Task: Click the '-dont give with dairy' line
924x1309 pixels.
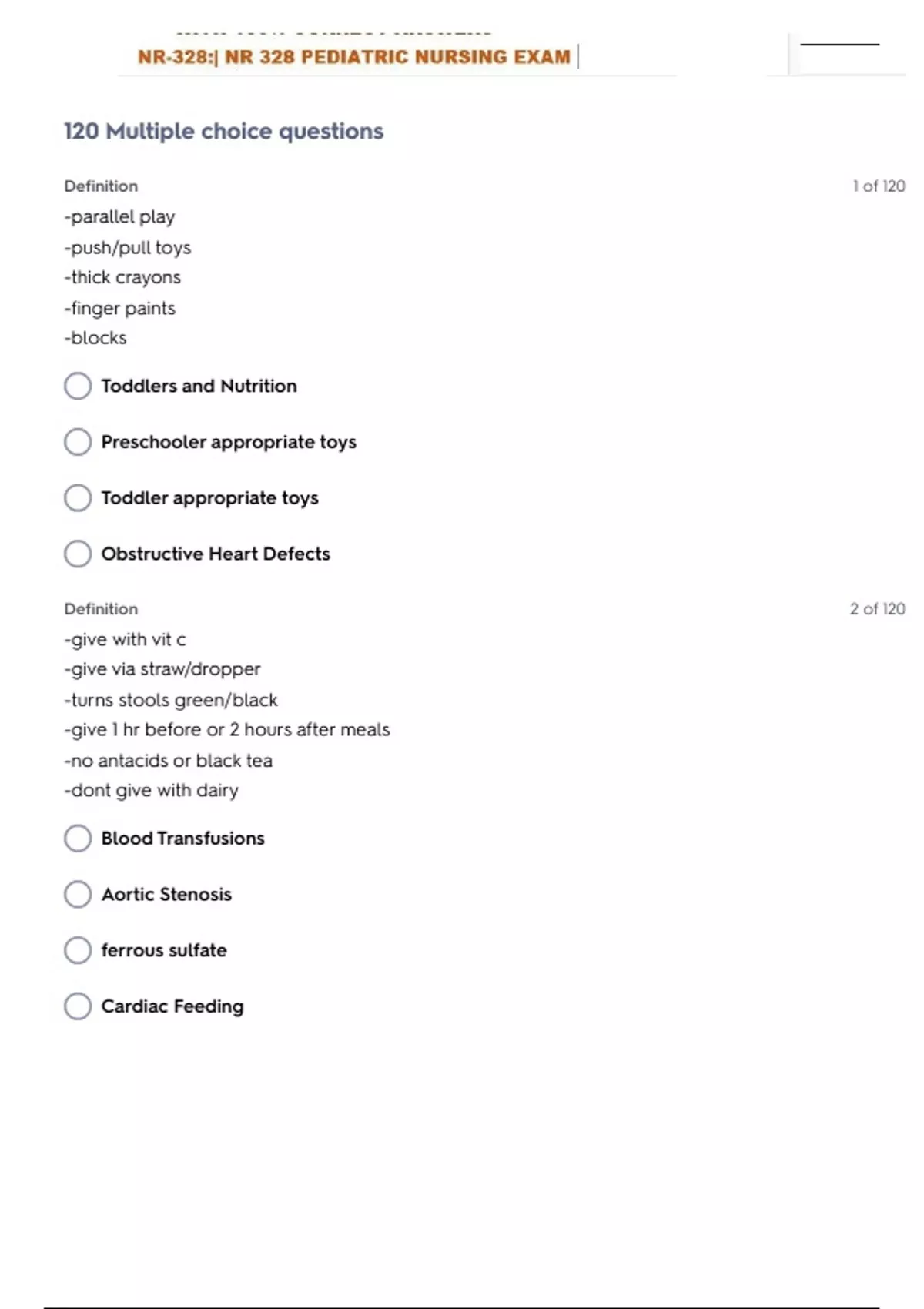Action: (x=152, y=791)
